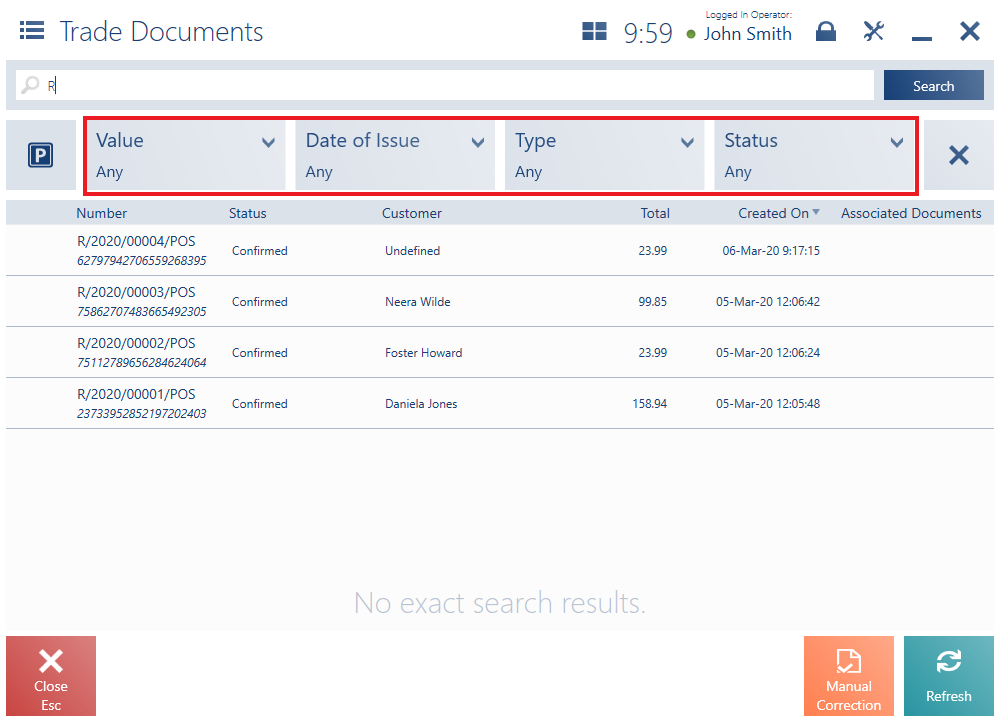Click the Close Esc button
This screenshot has width=1002, height=724.
[51, 676]
